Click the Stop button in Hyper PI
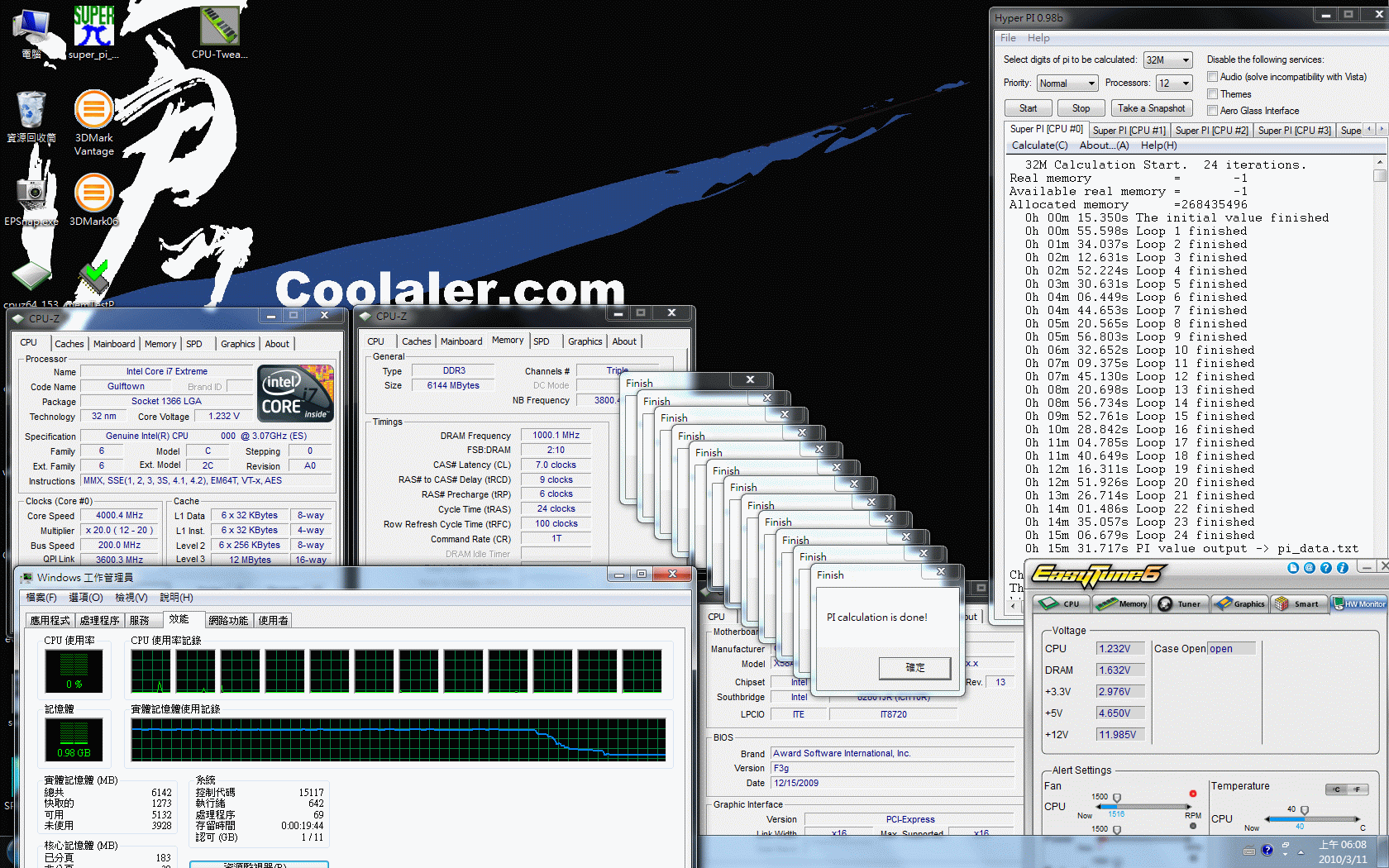Screen dimensions: 1389x868 pyautogui.click(x=1081, y=108)
